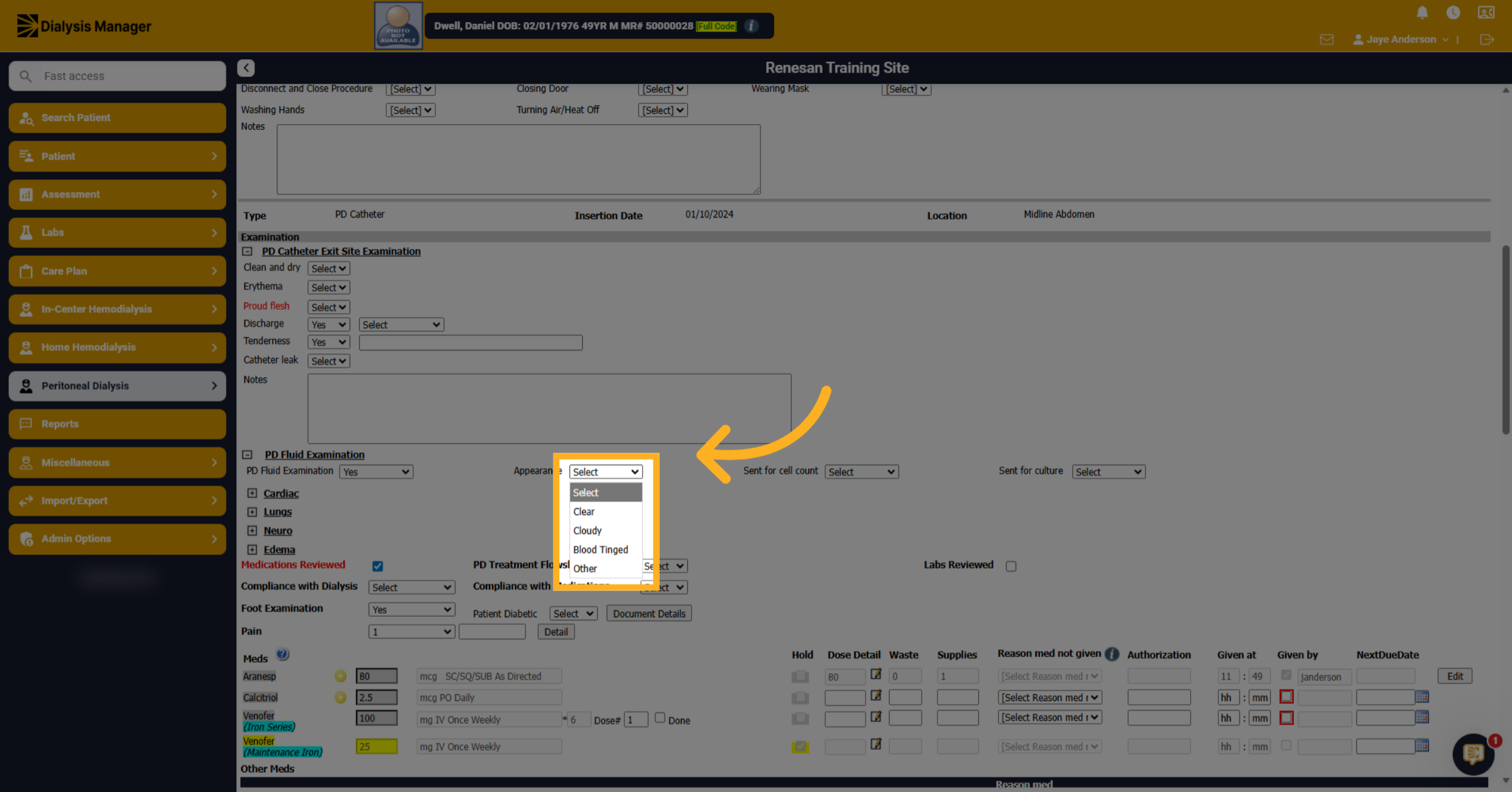This screenshot has height=792, width=1512.
Task: Click the main page vertical scrollbar
Action: tap(1505, 340)
